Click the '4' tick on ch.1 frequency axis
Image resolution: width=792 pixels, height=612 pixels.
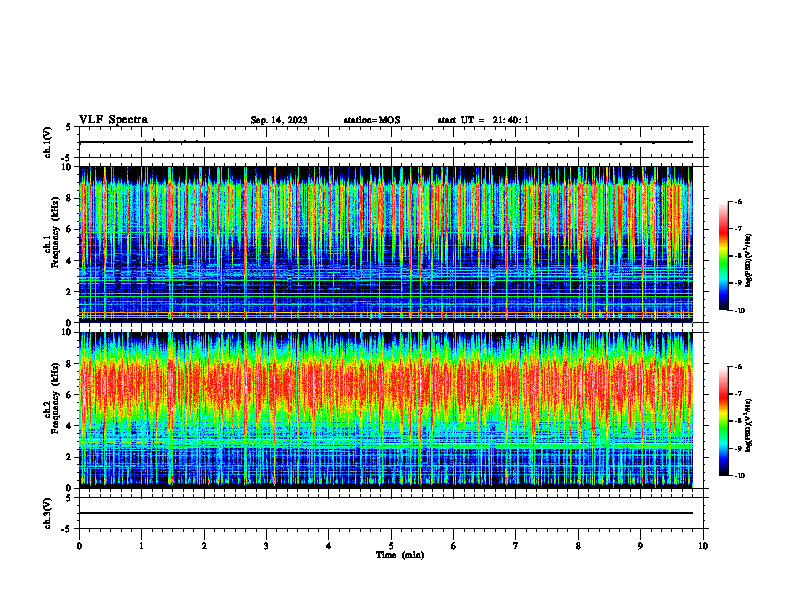[x=71, y=261]
